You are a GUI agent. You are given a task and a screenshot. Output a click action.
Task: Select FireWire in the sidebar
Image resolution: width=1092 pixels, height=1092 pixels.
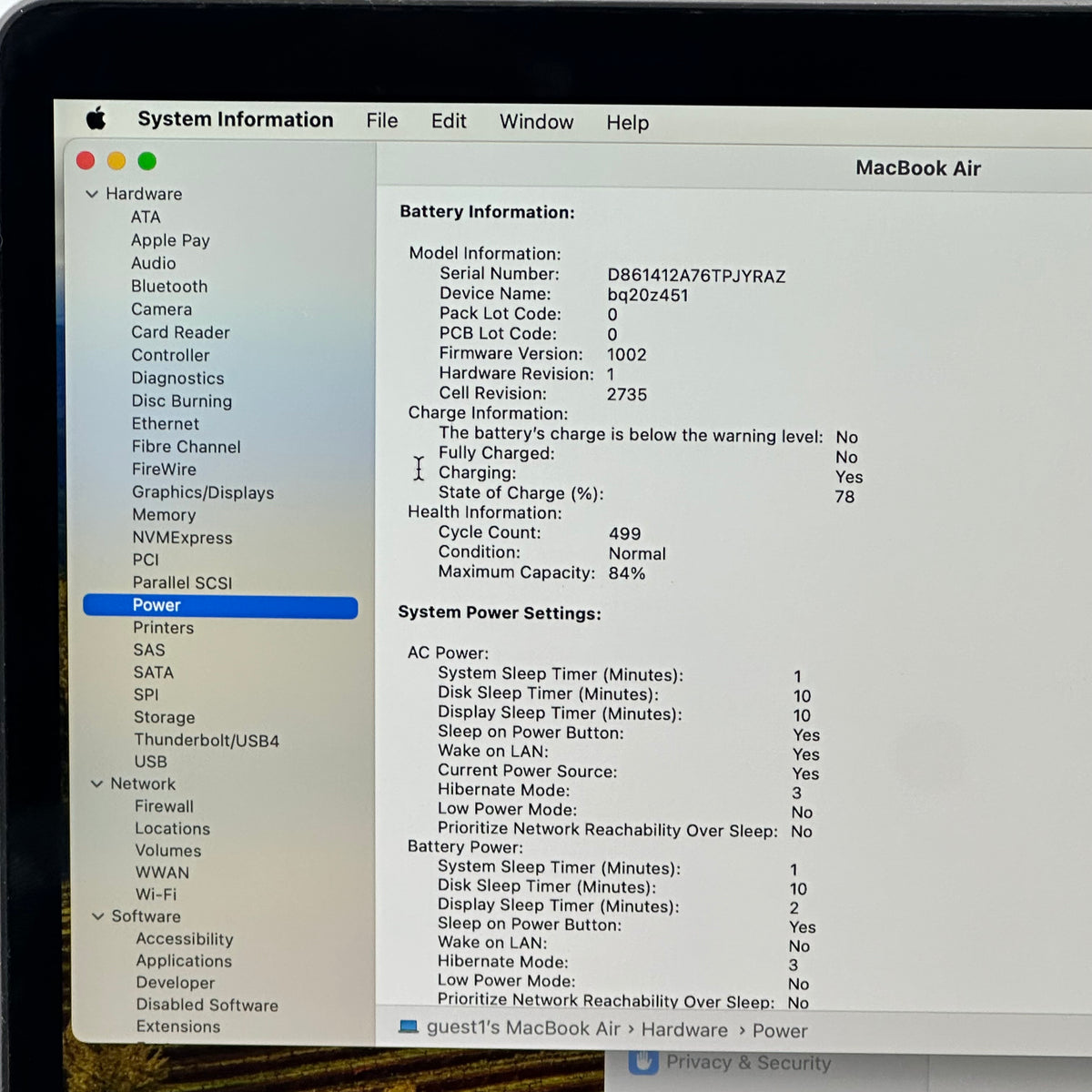tap(164, 469)
